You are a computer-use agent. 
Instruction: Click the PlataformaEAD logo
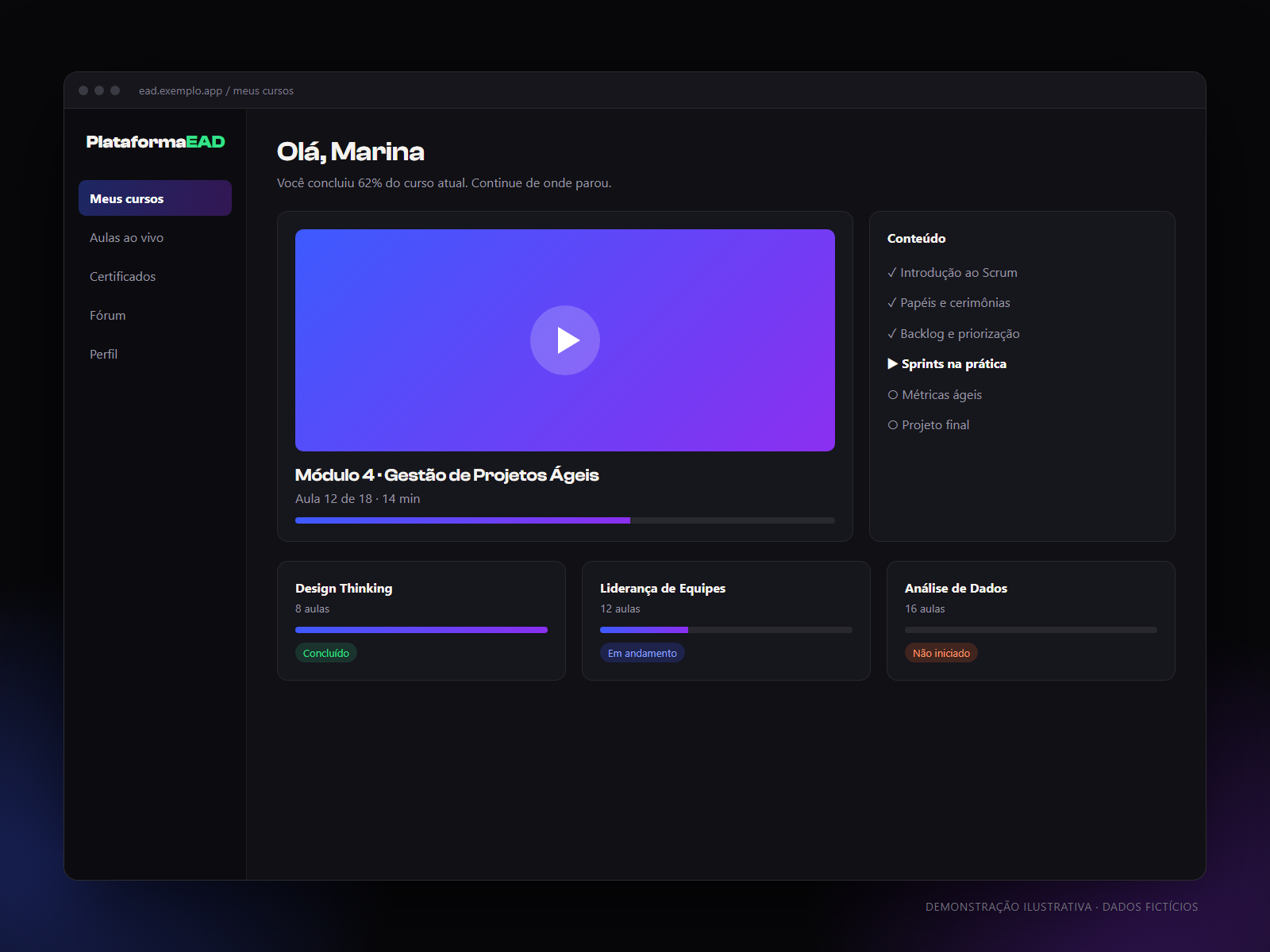click(156, 142)
